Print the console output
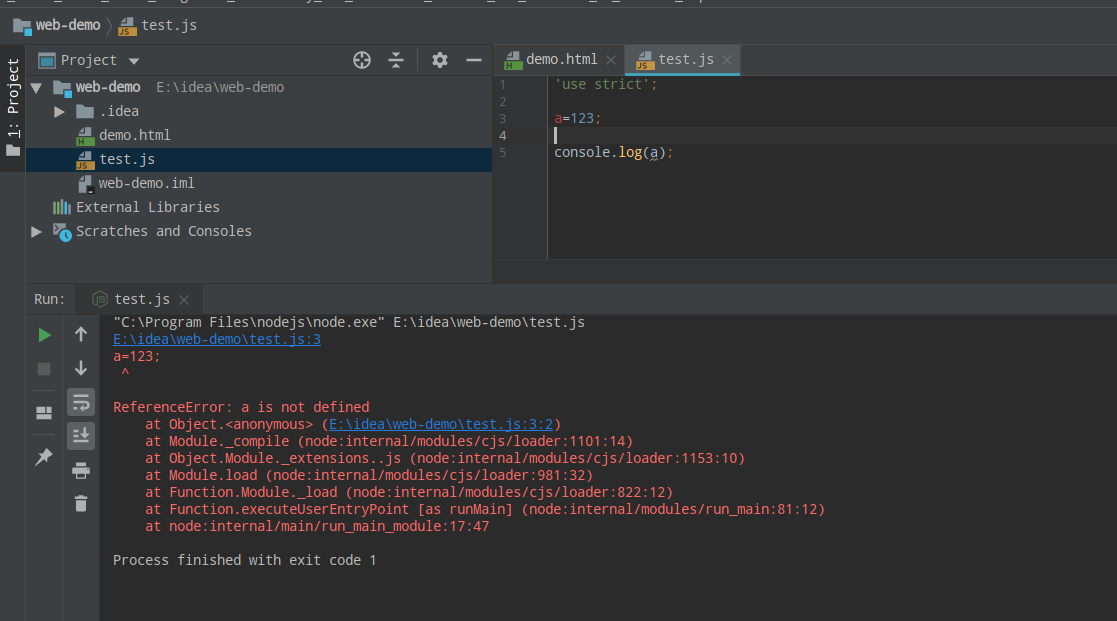This screenshot has height=621, width=1117. tap(81, 470)
